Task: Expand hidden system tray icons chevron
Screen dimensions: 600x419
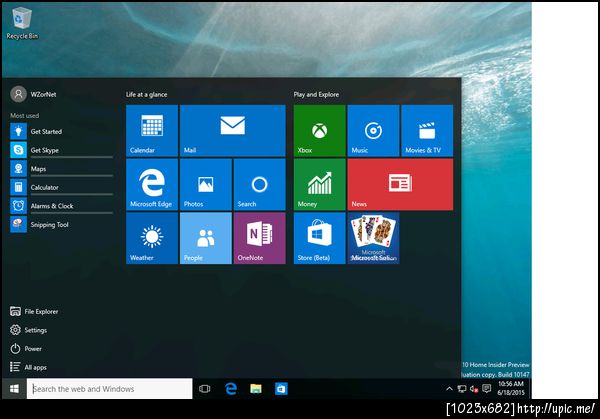Action: coord(449,389)
